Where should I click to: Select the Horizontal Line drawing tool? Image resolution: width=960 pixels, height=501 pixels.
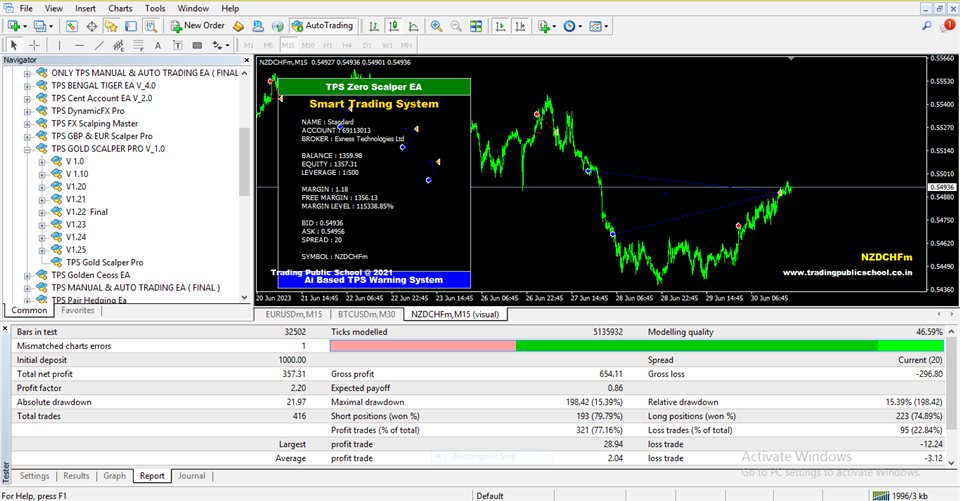[79, 45]
